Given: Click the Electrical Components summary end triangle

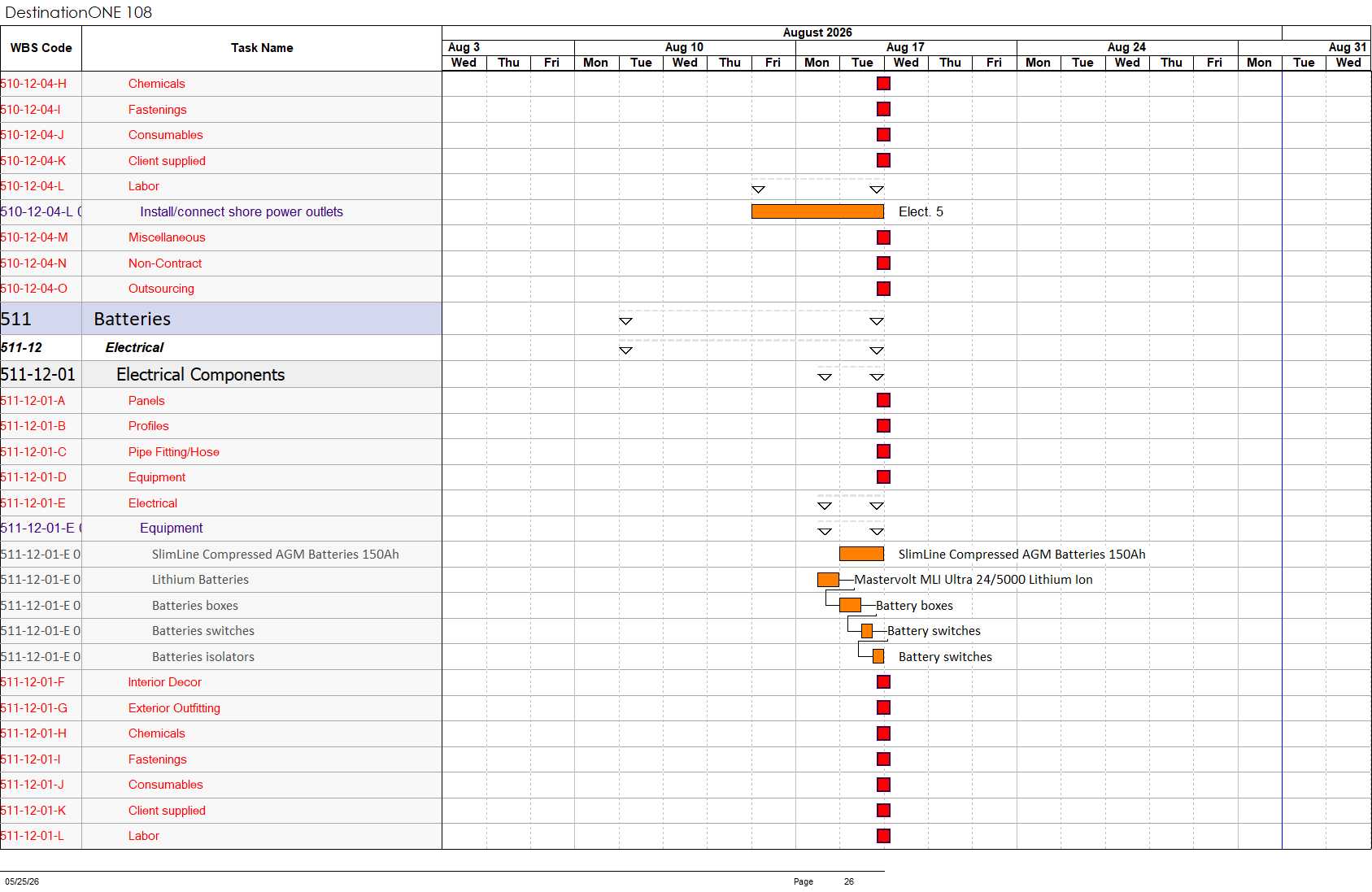Looking at the screenshot, I should [877, 377].
